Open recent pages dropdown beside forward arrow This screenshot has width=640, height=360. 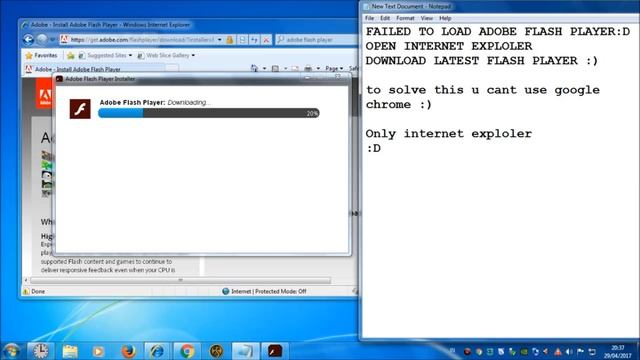tap(52, 40)
